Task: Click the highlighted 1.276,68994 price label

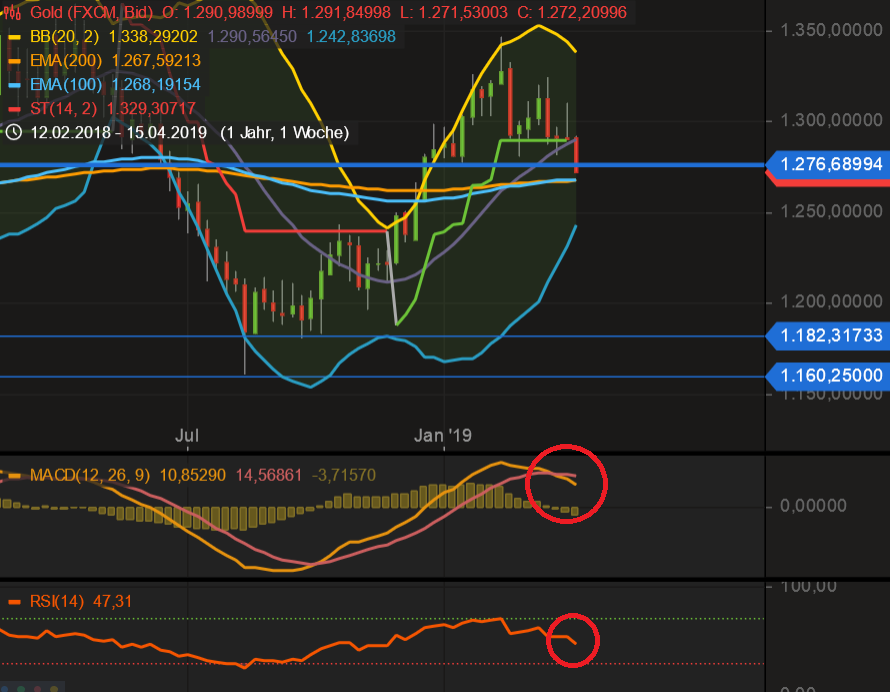Action: click(828, 164)
